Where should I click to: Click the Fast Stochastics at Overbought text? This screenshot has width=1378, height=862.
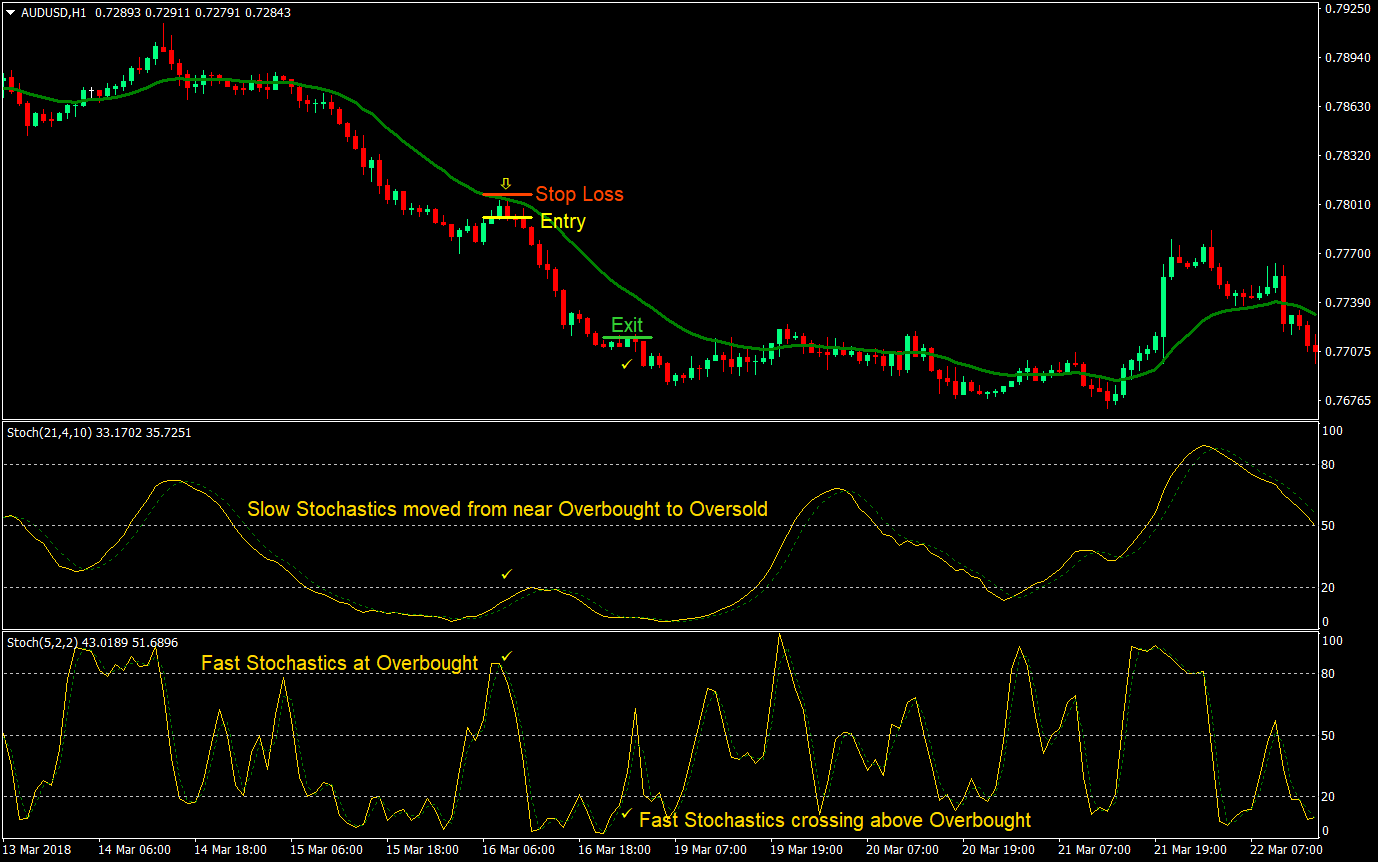click(x=340, y=663)
